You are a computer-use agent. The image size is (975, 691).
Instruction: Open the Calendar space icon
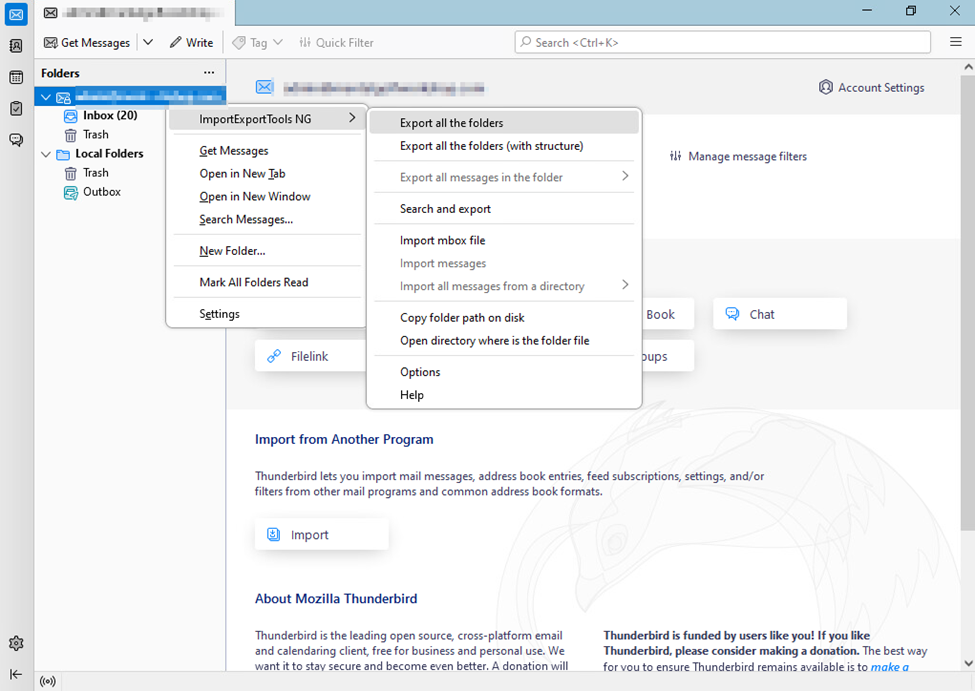[16, 77]
